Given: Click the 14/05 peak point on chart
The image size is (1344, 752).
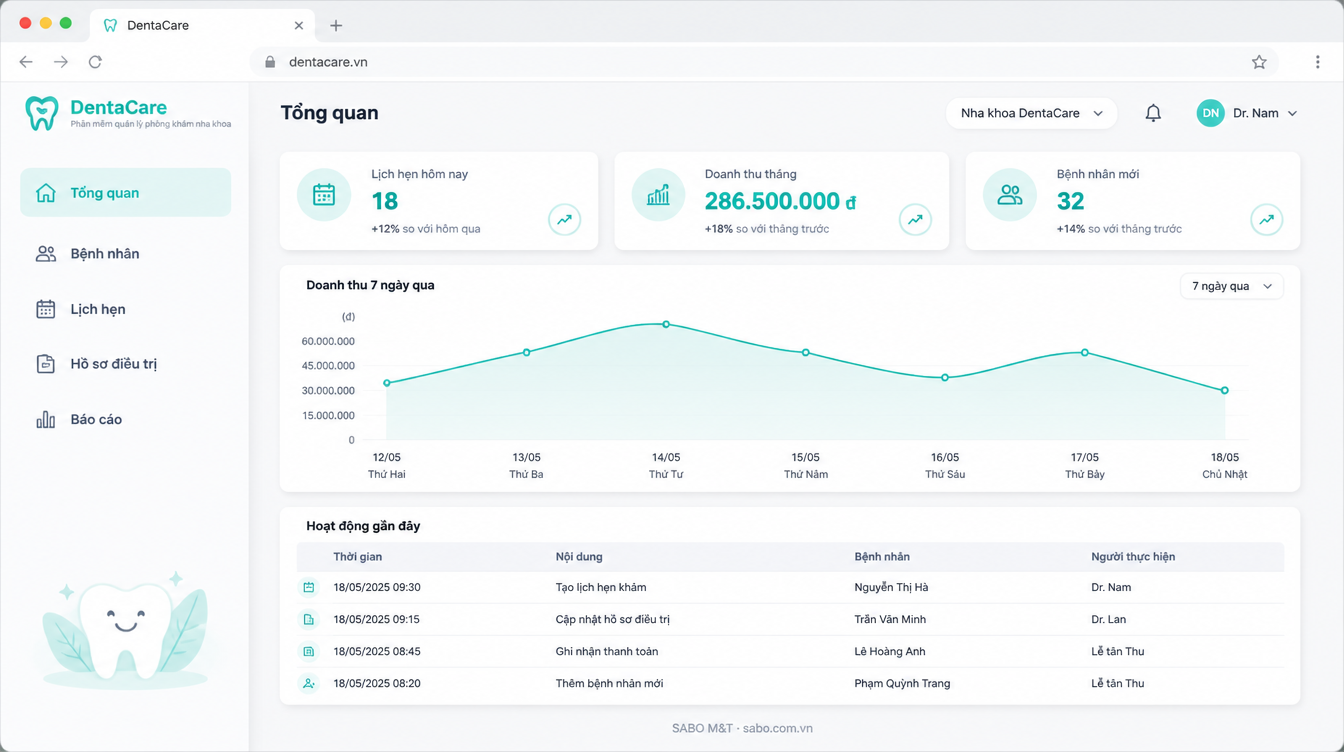Looking at the screenshot, I should (666, 325).
